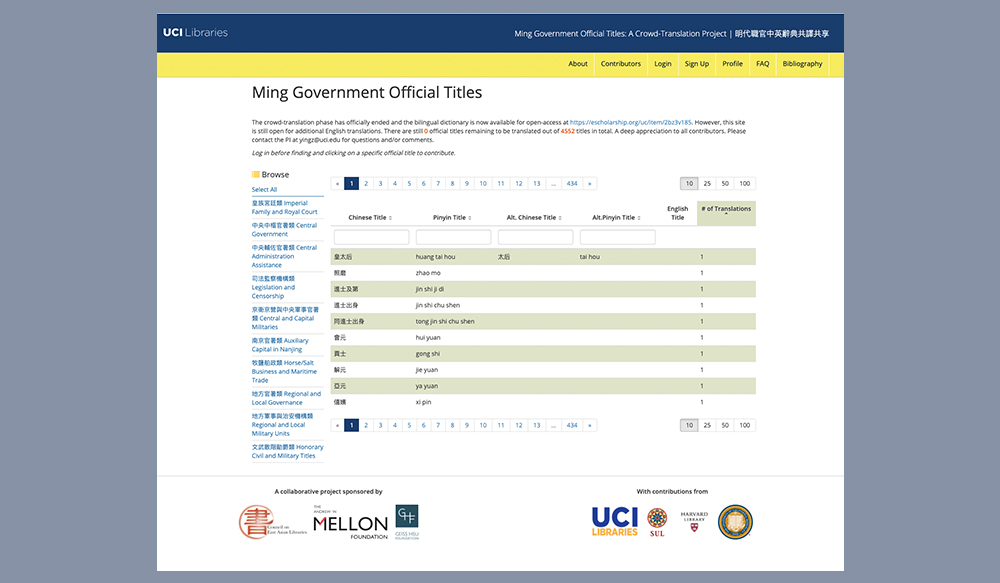The width and height of the screenshot is (1000, 583).
Task: Click the 'zhao mo' table row
Action: [543, 273]
